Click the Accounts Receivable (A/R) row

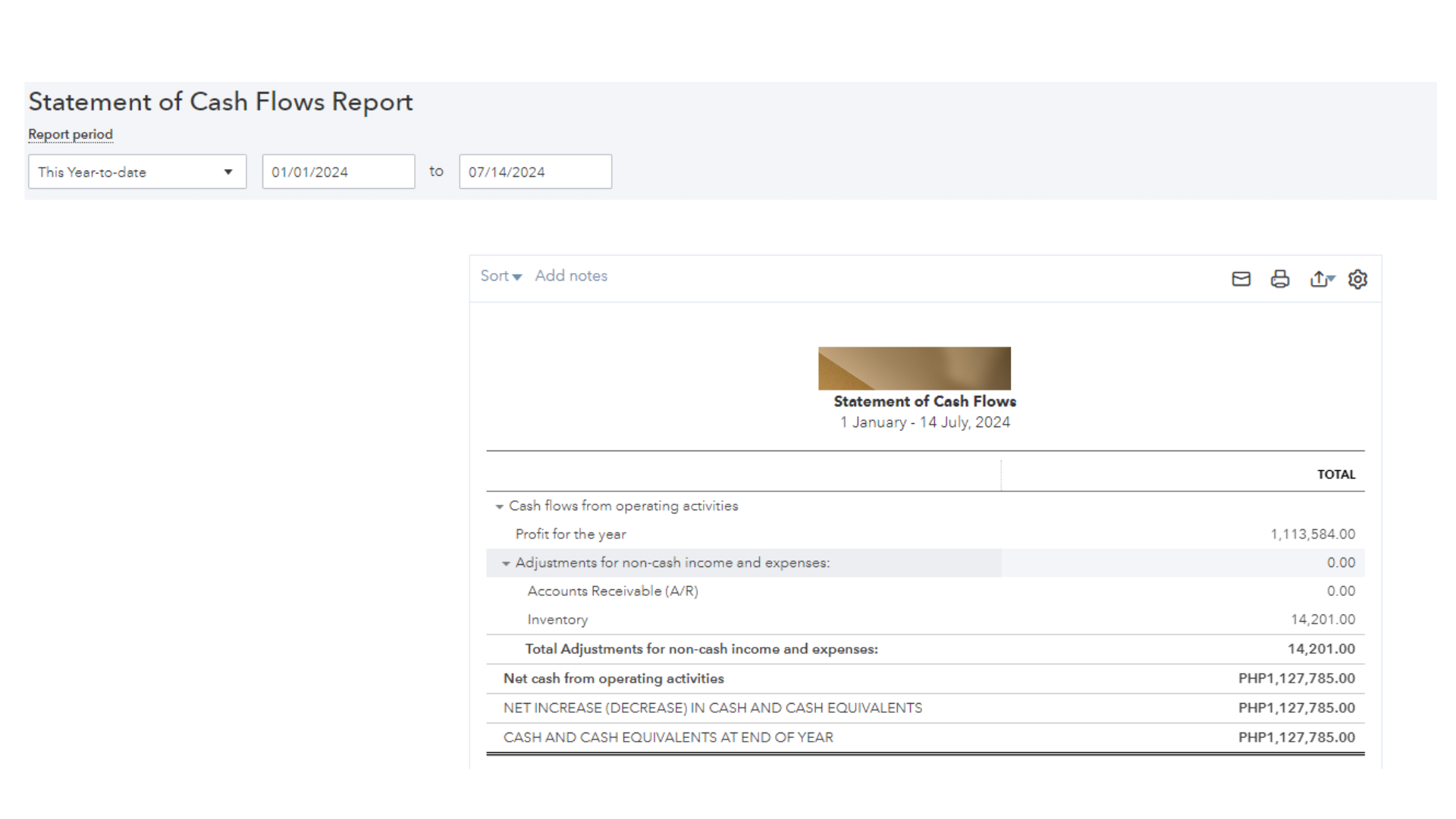click(x=613, y=591)
